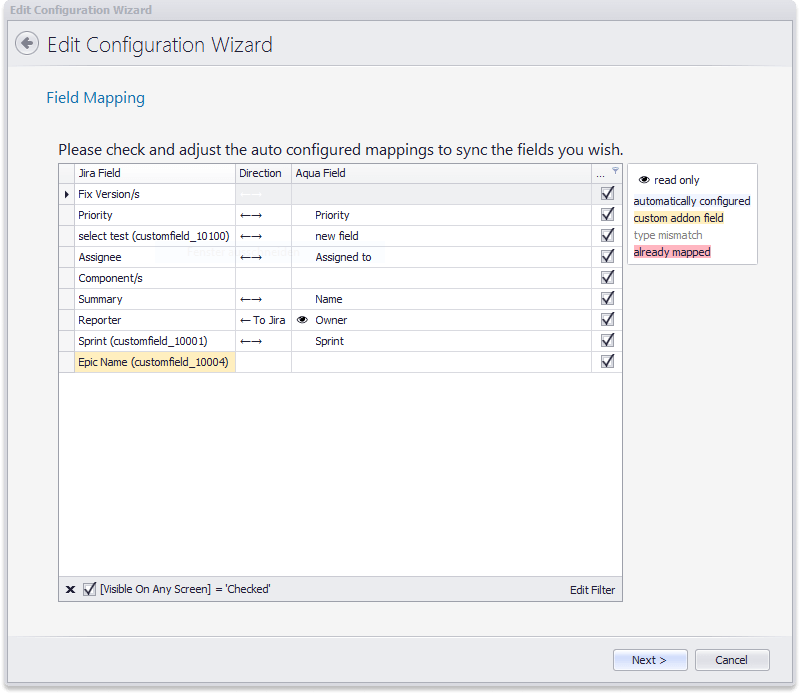Screen dimensions: 800x694
Task: Toggle the checkbox next to [Visible On Any Screen]
Action: [89, 589]
